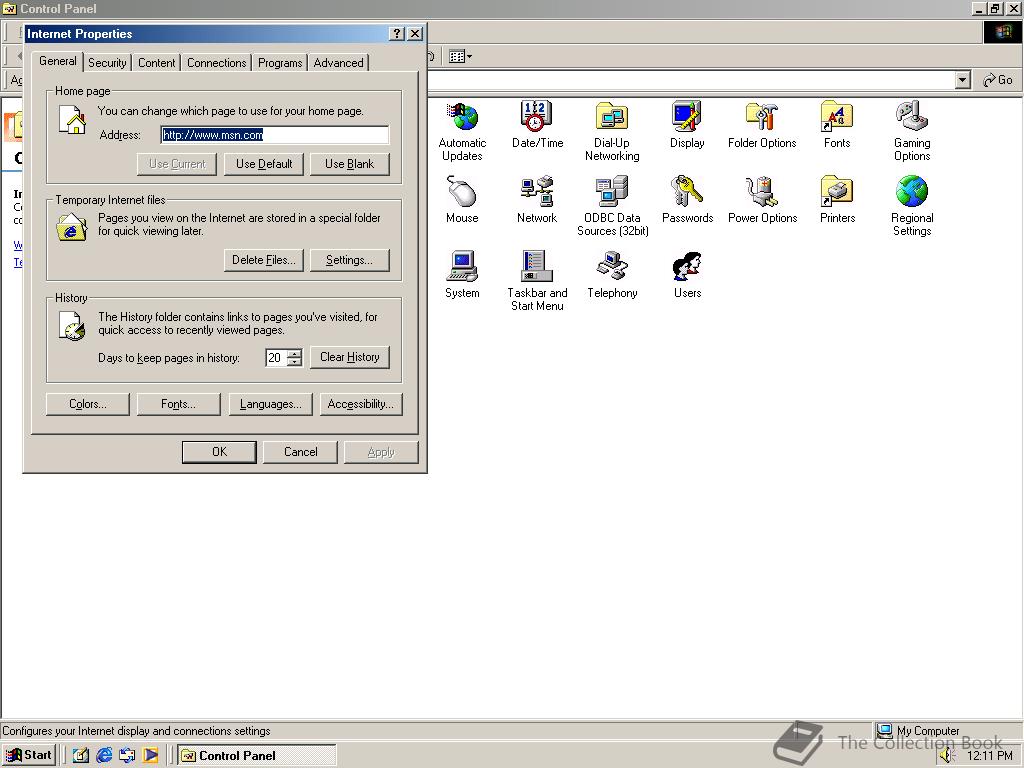
Task: Click the Show Desktop quick launch icon
Action: pos(80,755)
